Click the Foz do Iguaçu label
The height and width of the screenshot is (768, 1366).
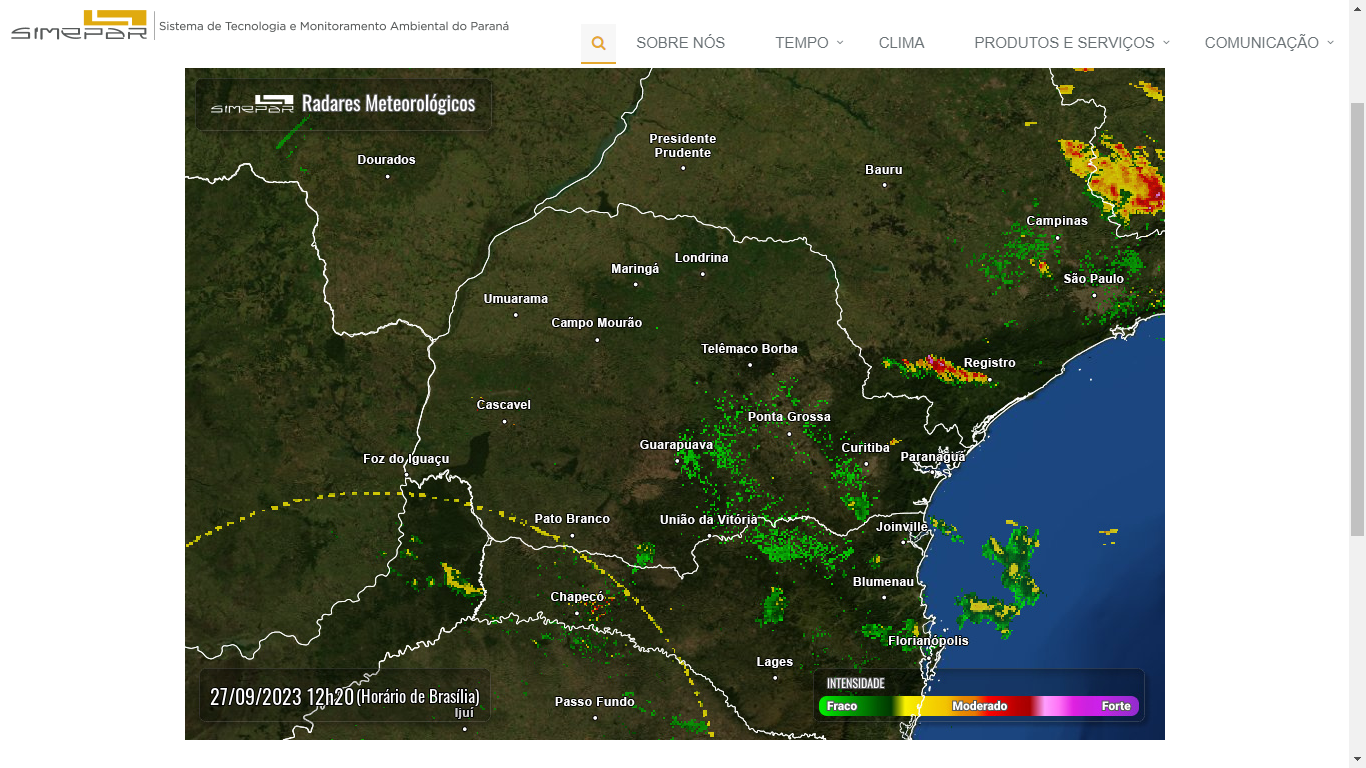pos(406,459)
